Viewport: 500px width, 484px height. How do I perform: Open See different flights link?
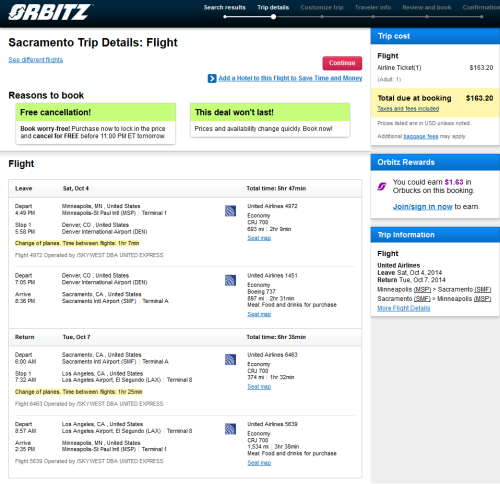[36, 60]
